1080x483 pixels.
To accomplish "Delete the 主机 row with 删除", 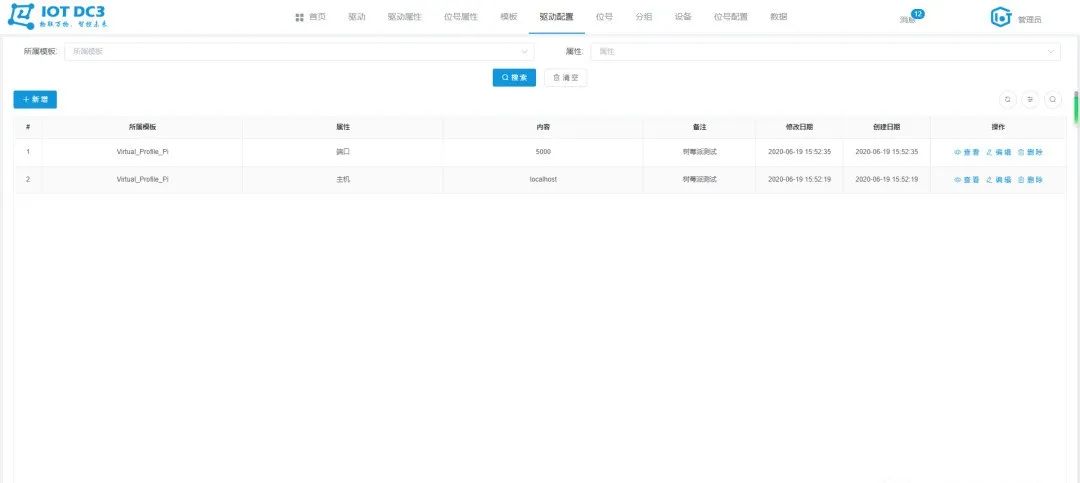I will [1030, 180].
